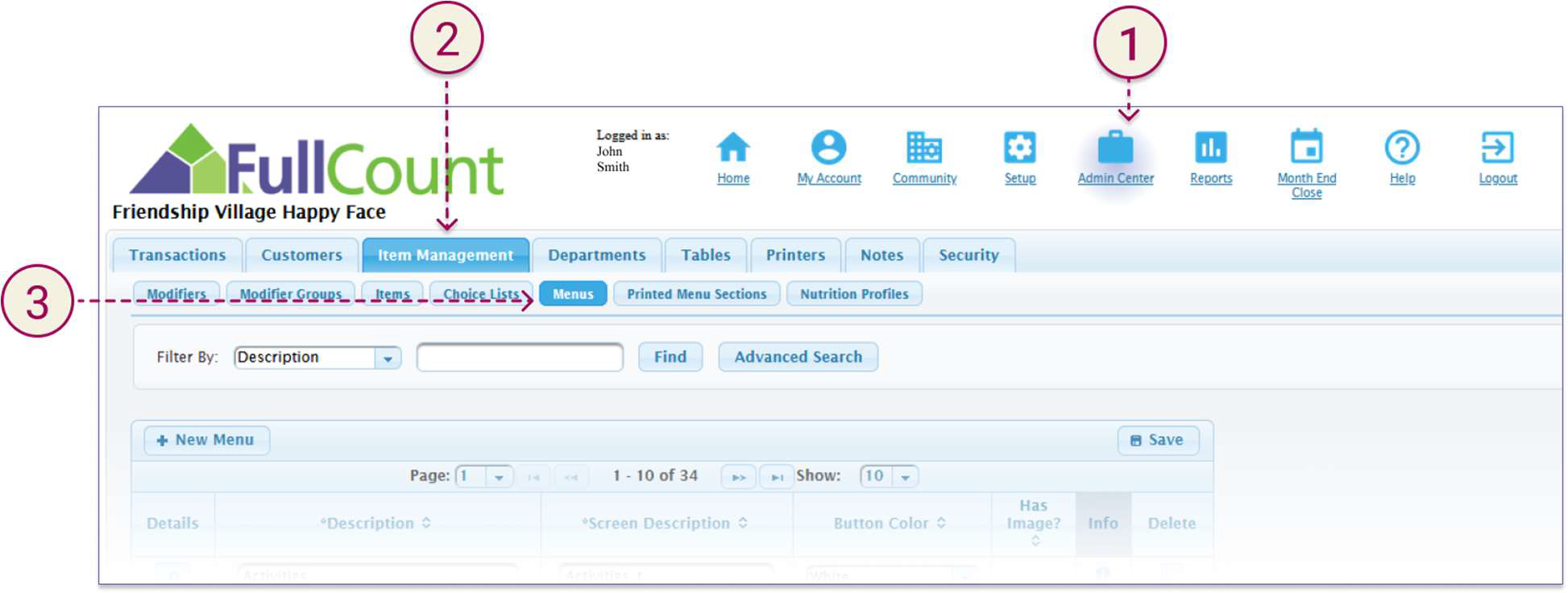
Task: Open the Reports chart icon
Action: (1210, 148)
